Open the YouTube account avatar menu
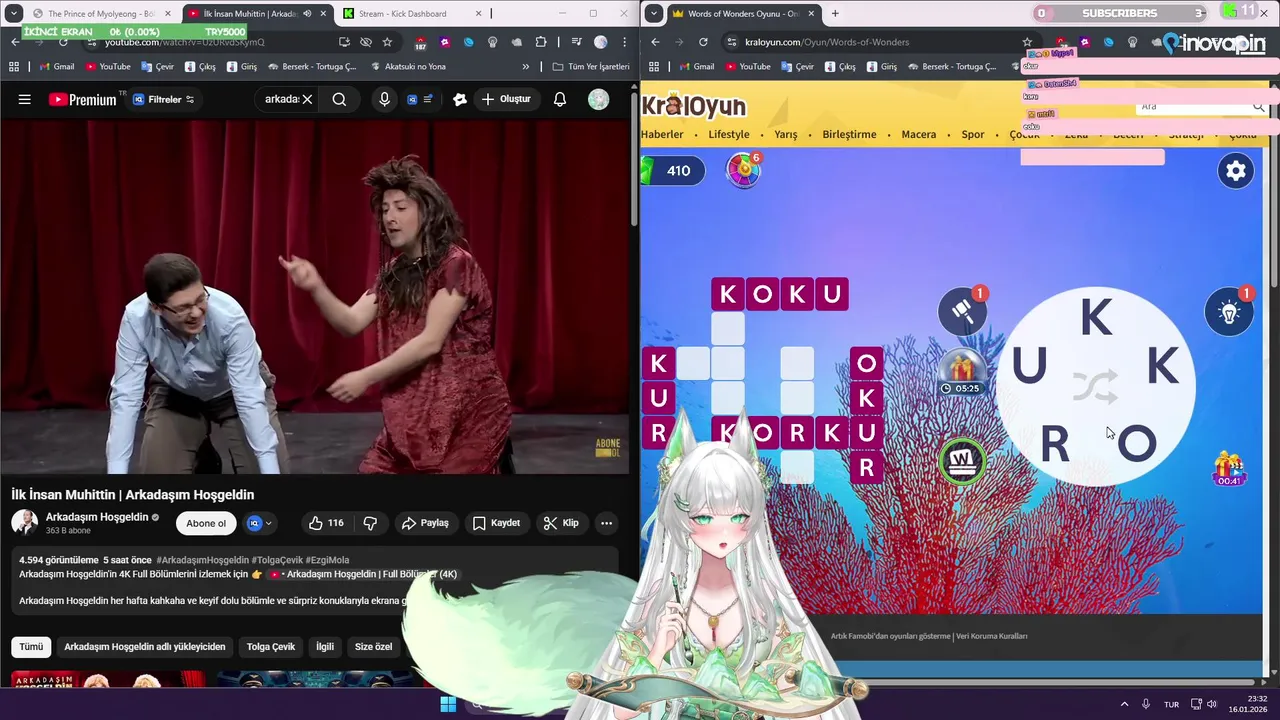This screenshot has height=720, width=1280. tap(598, 99)
